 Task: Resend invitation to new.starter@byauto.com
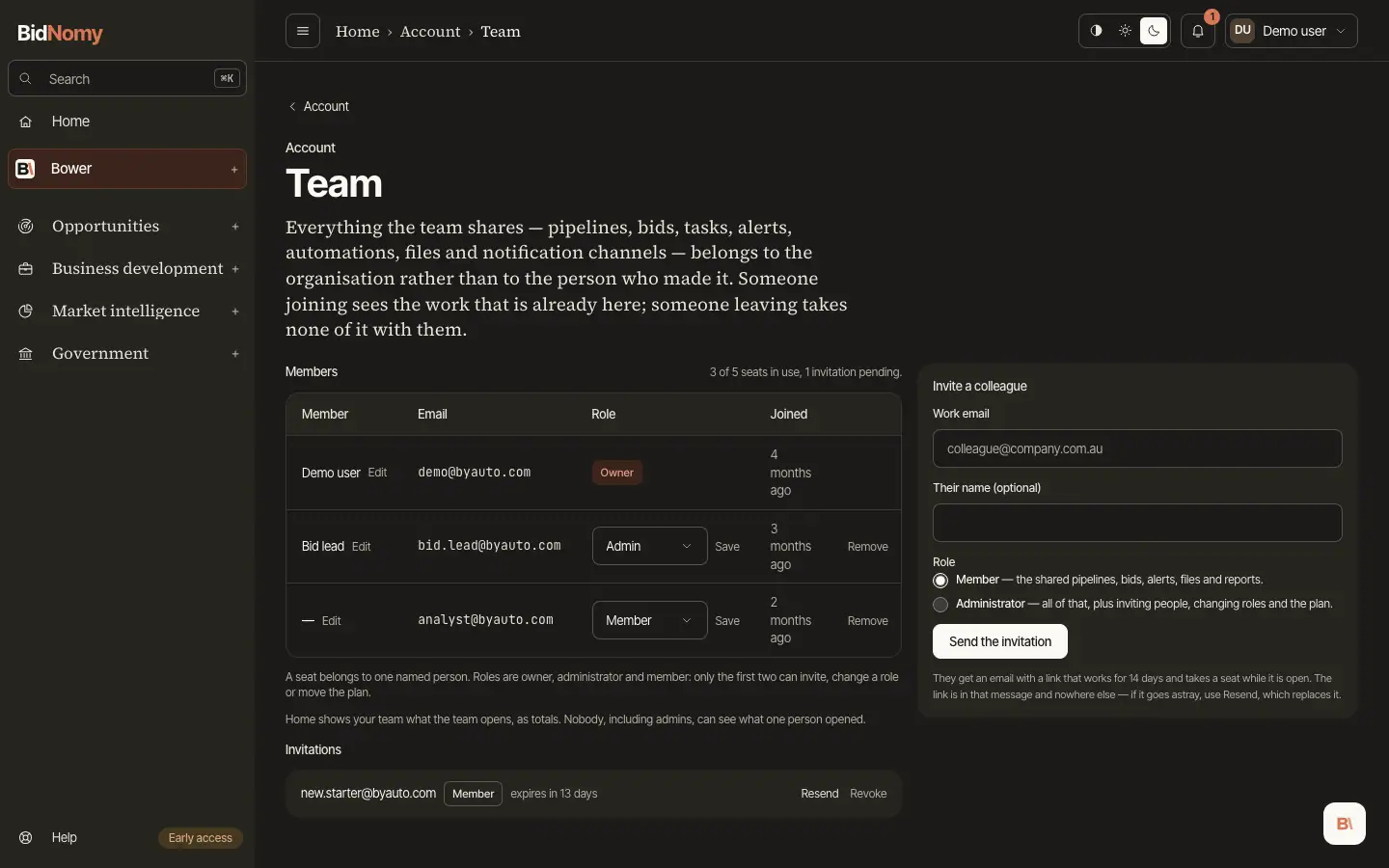pyautogui.click(x=820, y=794)
